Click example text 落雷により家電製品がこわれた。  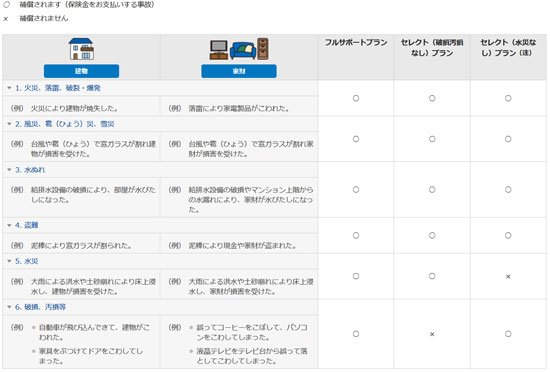pos(239,108)
